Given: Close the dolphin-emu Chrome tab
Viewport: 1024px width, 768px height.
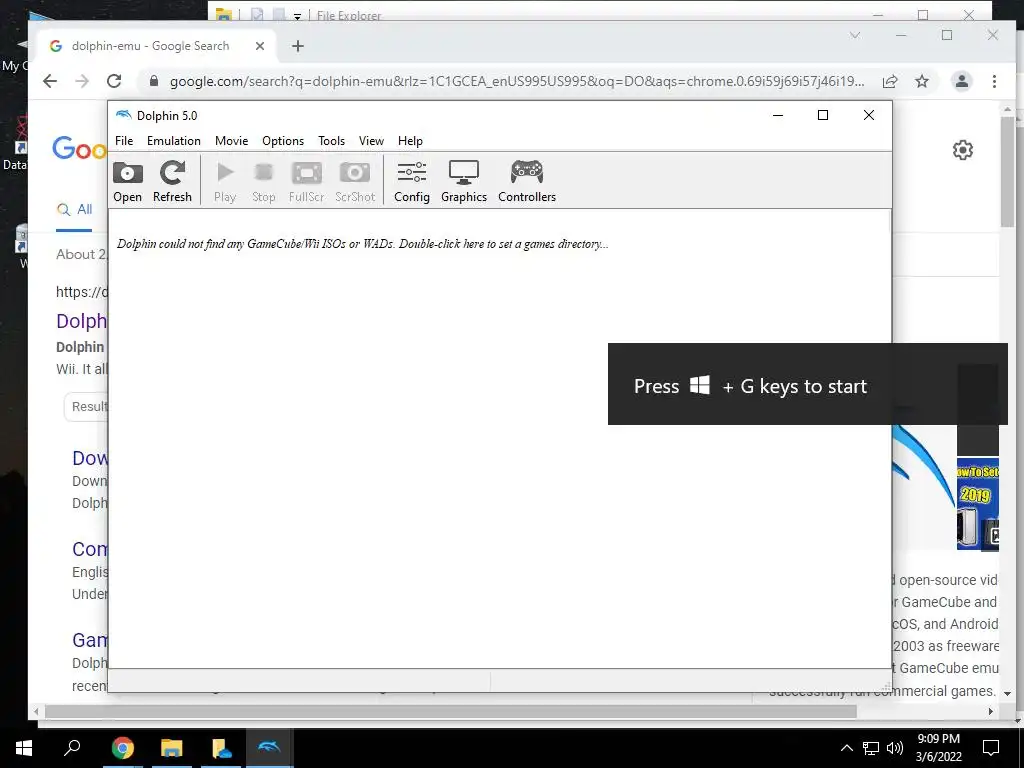Looking at the screenshot, I should (260, 46).
